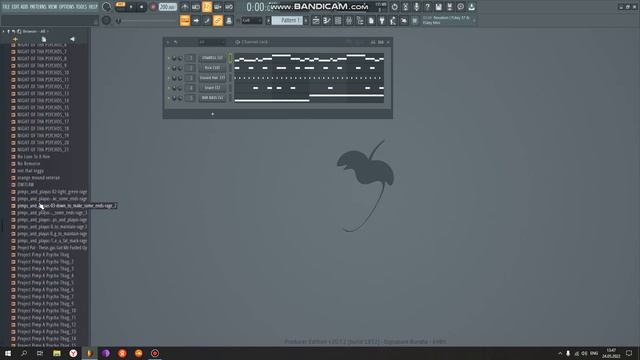
Task: Click the export render icon beside save
Action: pos(449,7)
